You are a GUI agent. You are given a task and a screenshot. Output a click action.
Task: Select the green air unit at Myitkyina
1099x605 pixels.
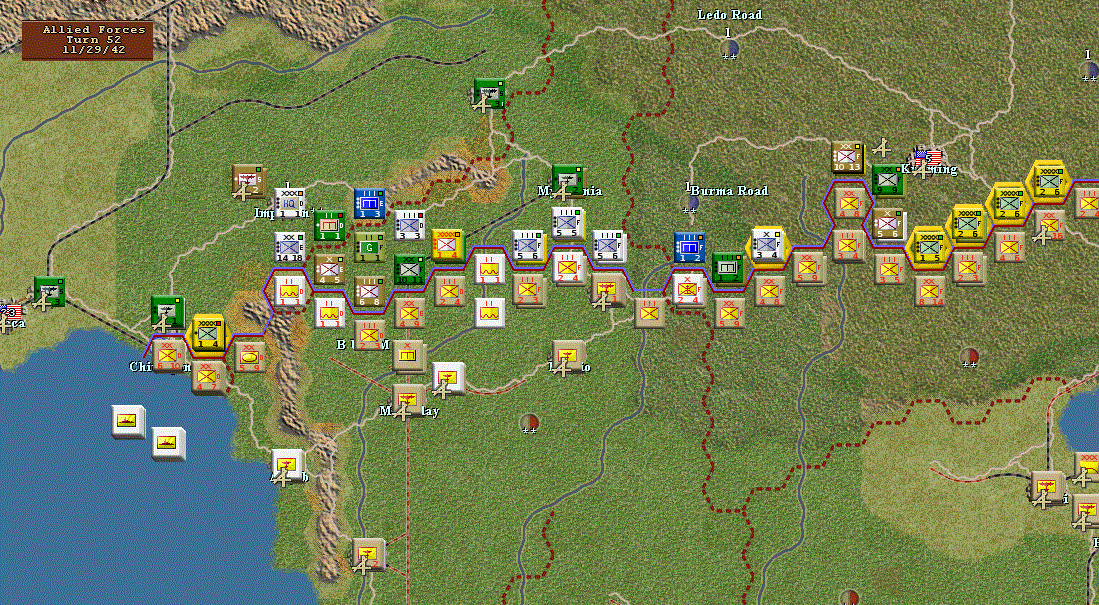566,180
